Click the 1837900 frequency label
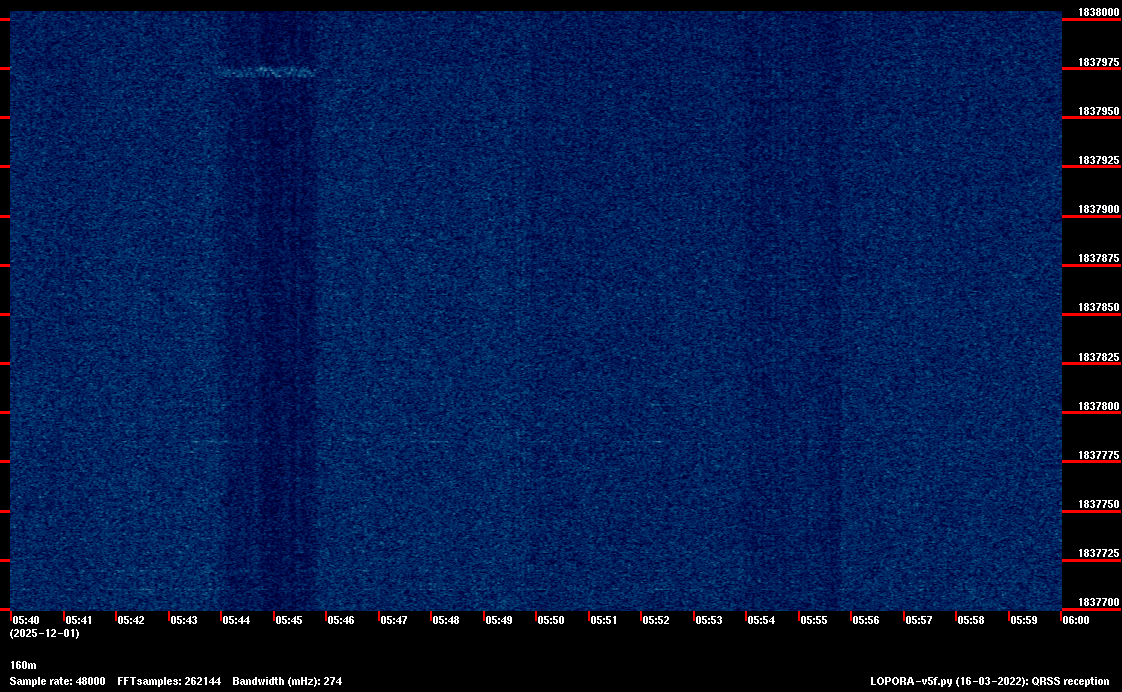The height and width of the screenshot is (692, 1122). pyautogui.click(x=1098, y=210)
